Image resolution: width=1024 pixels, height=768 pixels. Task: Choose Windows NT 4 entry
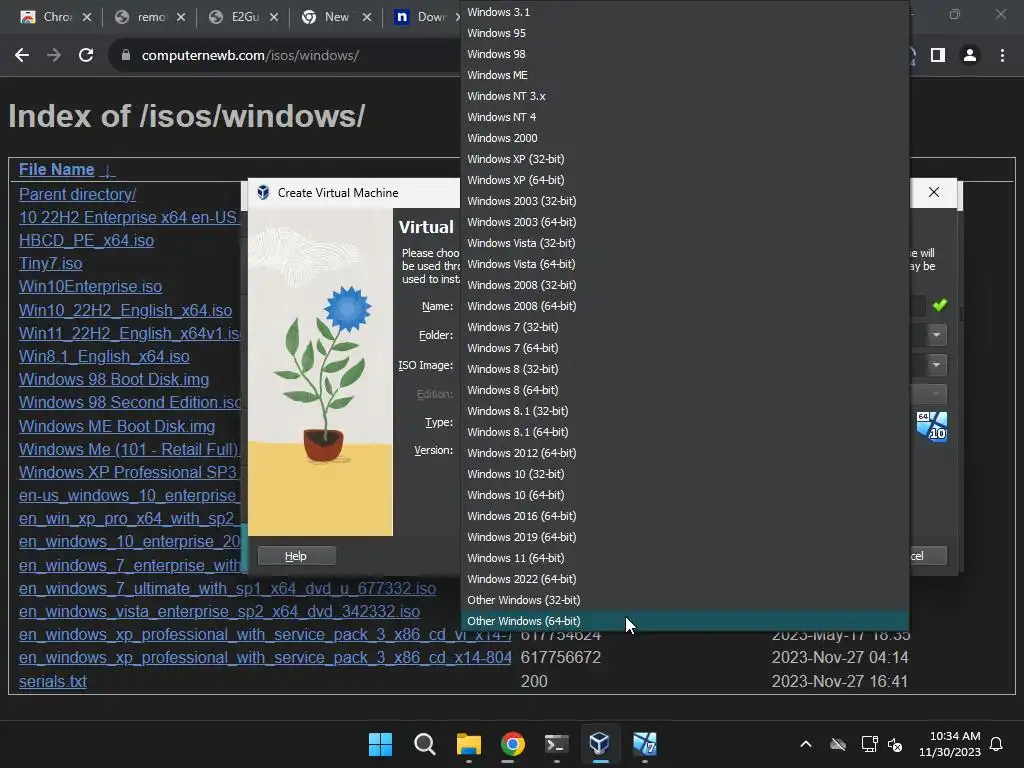(x=684, y=116)
